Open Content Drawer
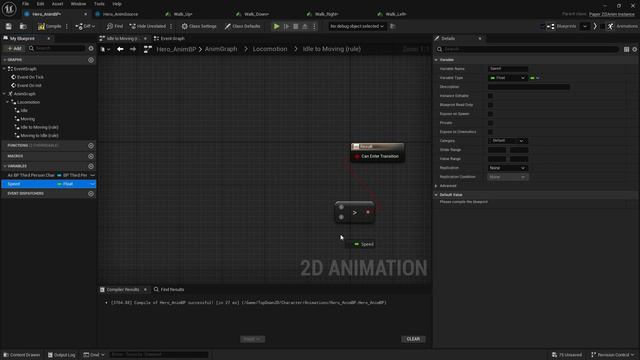 point(22,355)
